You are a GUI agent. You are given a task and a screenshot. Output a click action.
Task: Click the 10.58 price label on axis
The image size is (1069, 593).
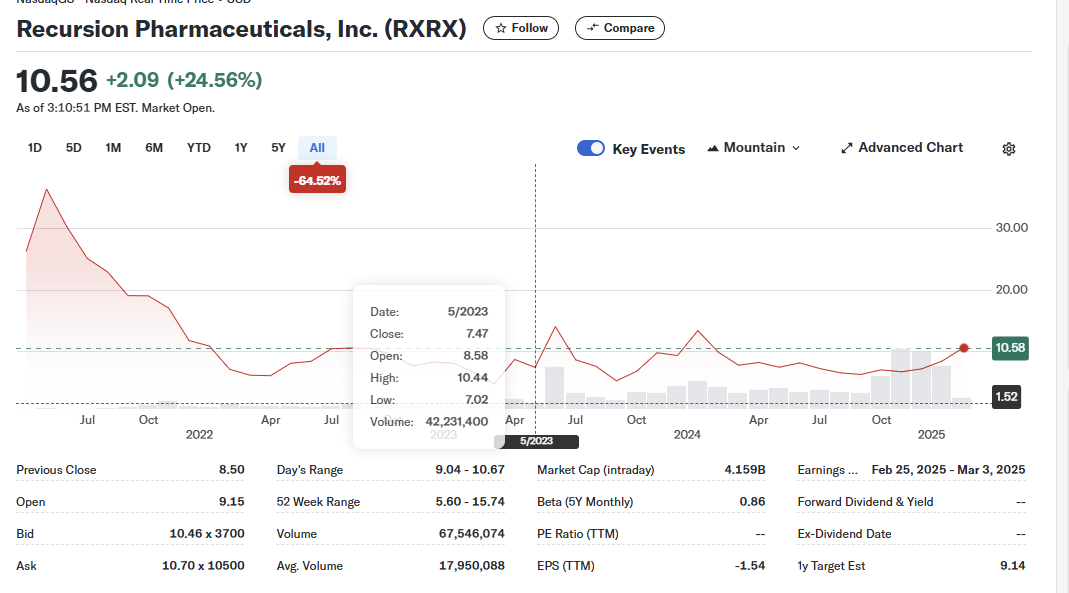(x=1010, y=348)
